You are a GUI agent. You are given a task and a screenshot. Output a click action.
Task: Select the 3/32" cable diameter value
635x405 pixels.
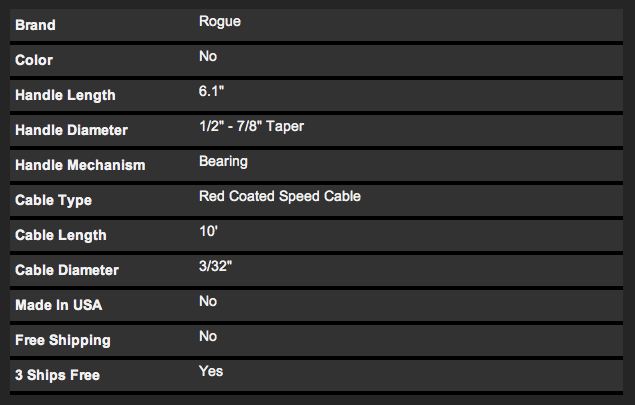[217, 266]
